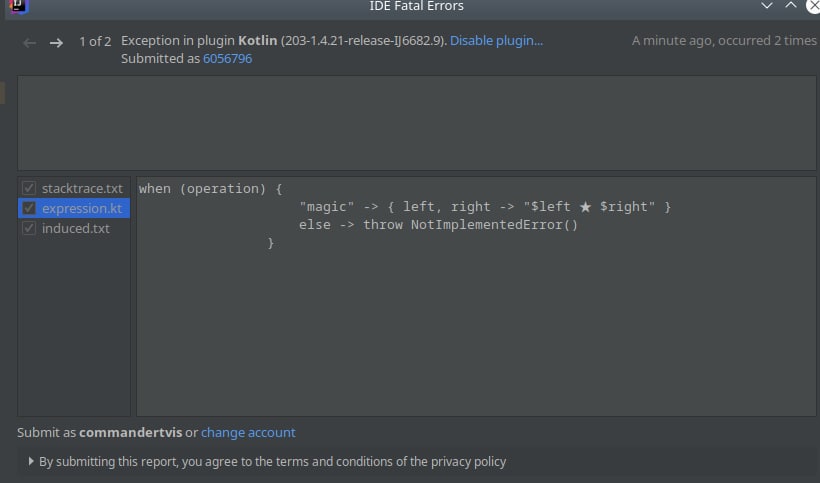Image resolution: width=820 pixels, height=483 pixels.
Task: Go to the previous error with back arrow
Action: pos(30,42)
